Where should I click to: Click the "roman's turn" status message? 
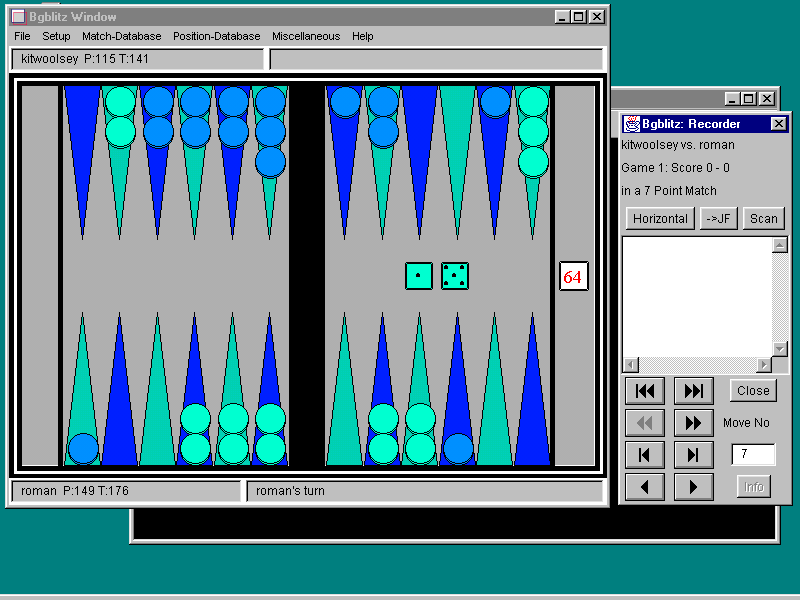click(290, 491)
